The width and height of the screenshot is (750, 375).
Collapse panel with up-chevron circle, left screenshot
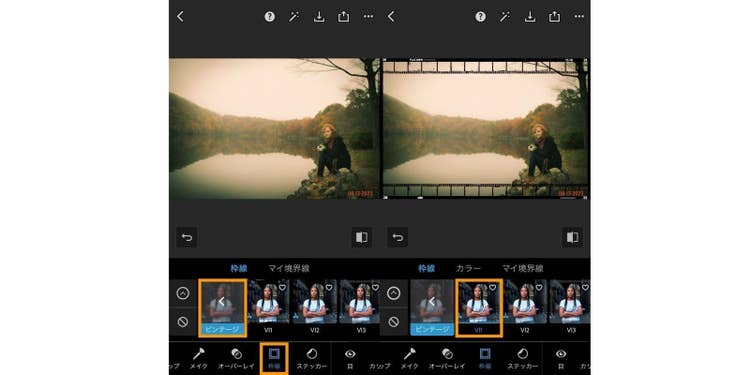pyautogui.click(x=183, y=293)
